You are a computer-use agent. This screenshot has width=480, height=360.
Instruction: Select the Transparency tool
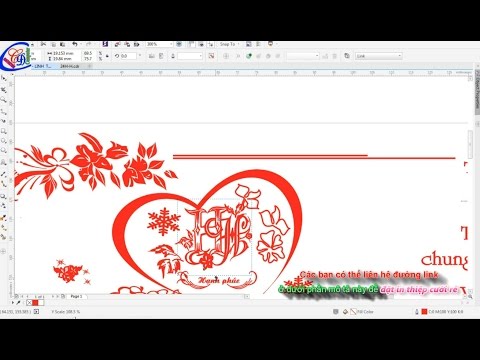point(4,206)
